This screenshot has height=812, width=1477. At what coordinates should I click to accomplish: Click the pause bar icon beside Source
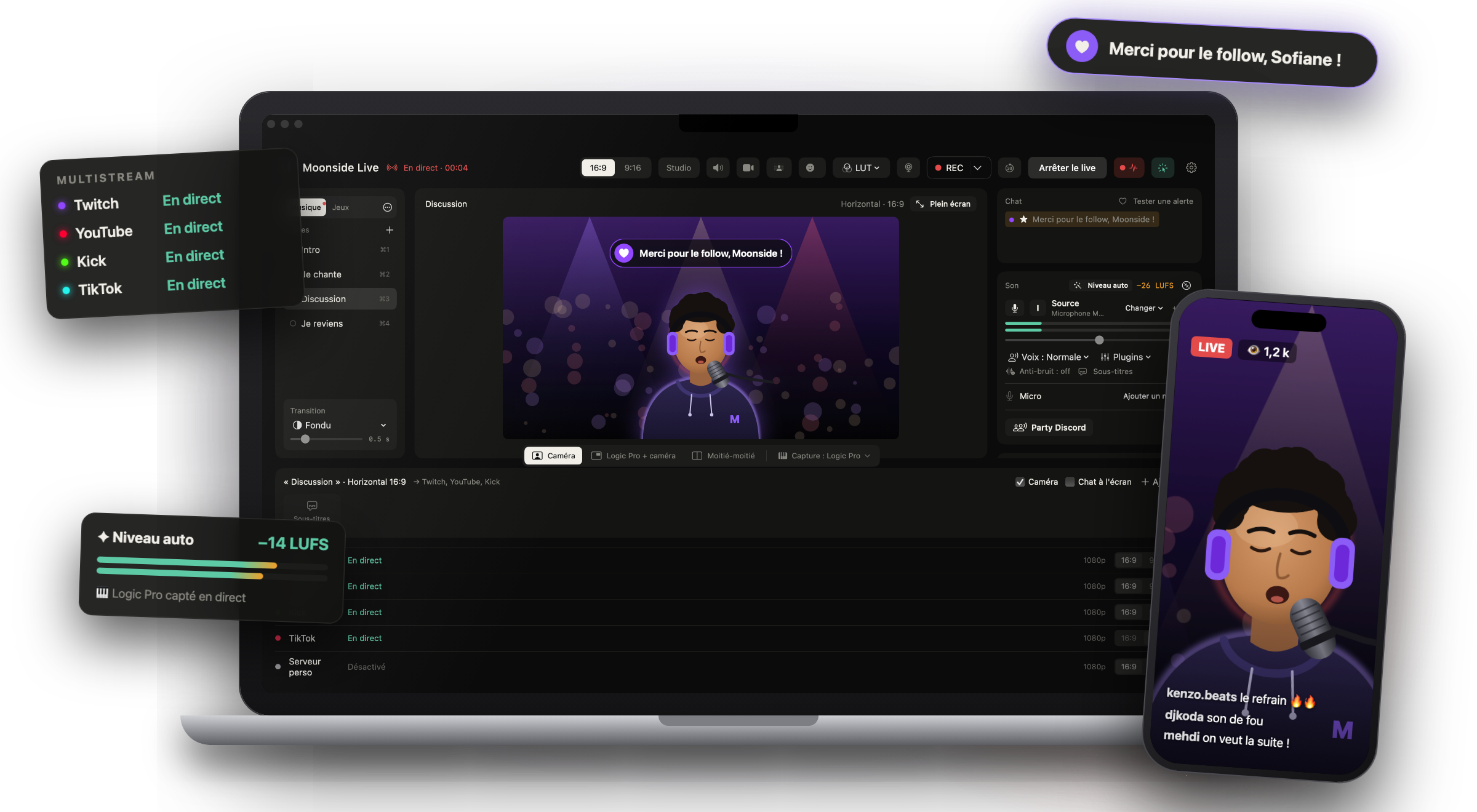point(1038,308)
